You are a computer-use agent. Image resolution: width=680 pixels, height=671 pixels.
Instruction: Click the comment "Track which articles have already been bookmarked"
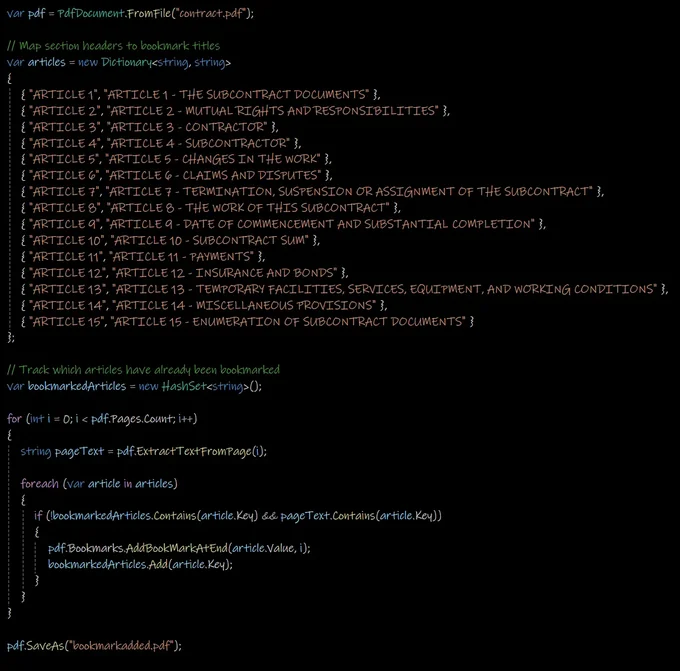(144, 370)
